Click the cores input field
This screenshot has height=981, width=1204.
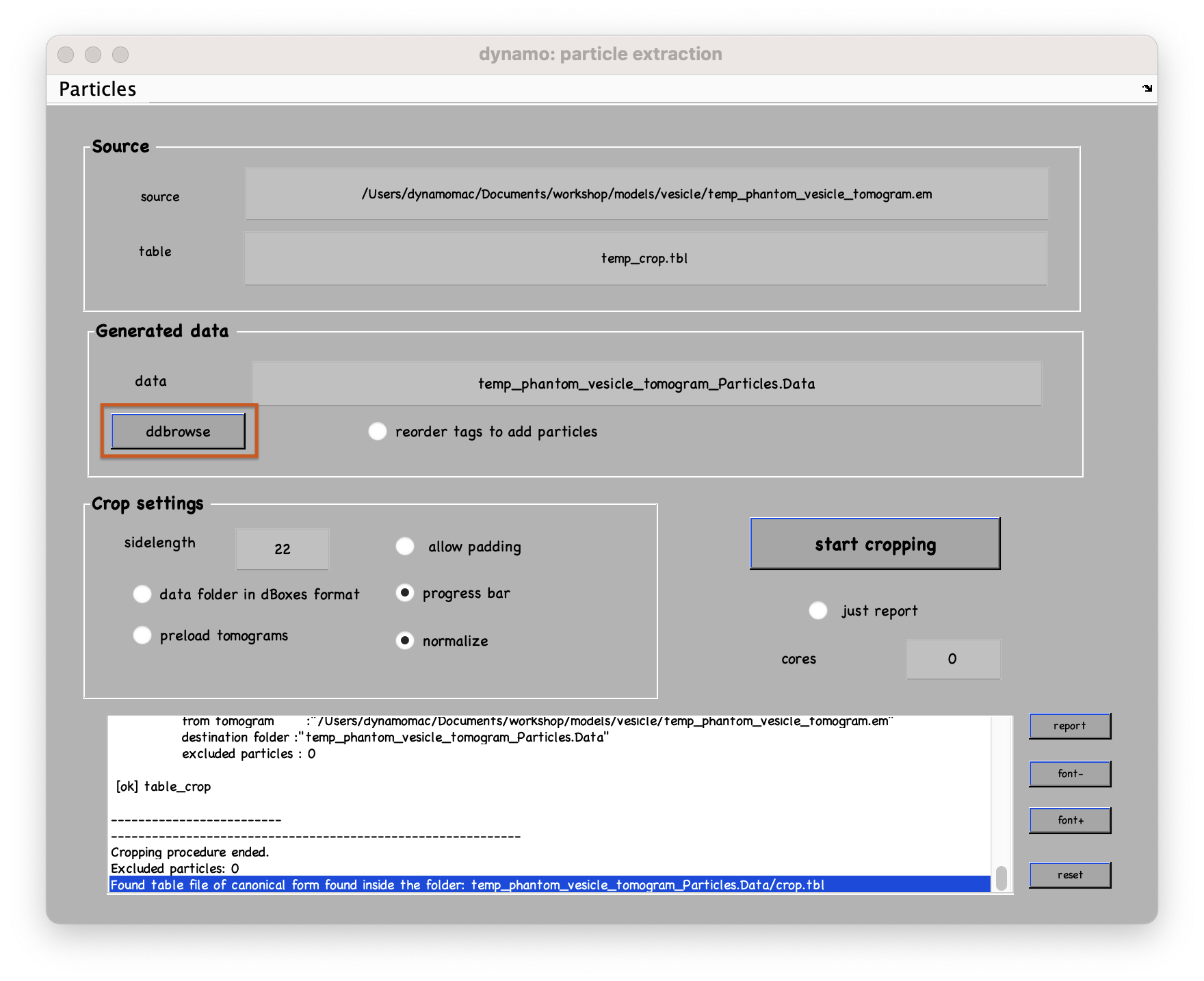pyautogui.click(x=953, y=659)
